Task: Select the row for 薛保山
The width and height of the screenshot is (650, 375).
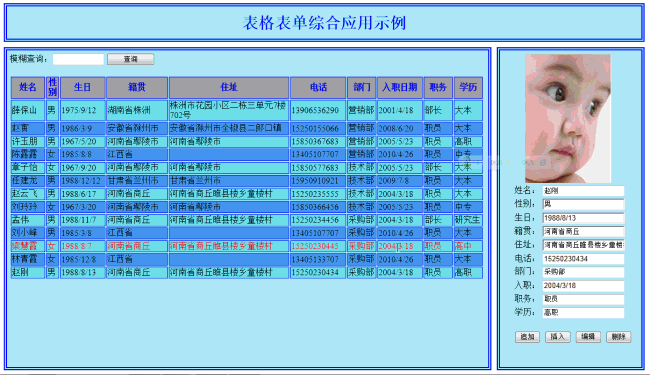Action: (247, 110)
